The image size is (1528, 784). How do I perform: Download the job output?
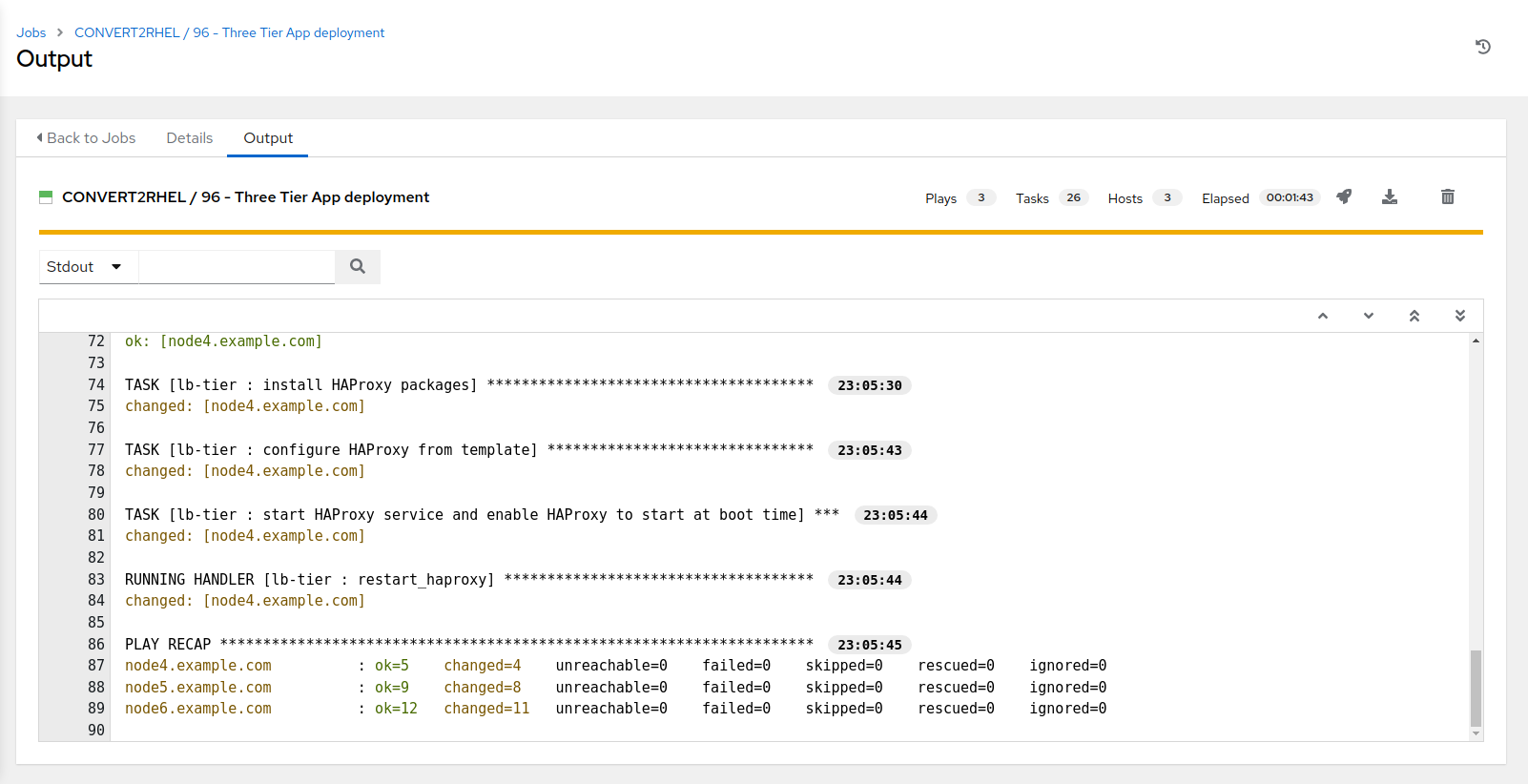pyautogui.click(x=1390, y=196)
